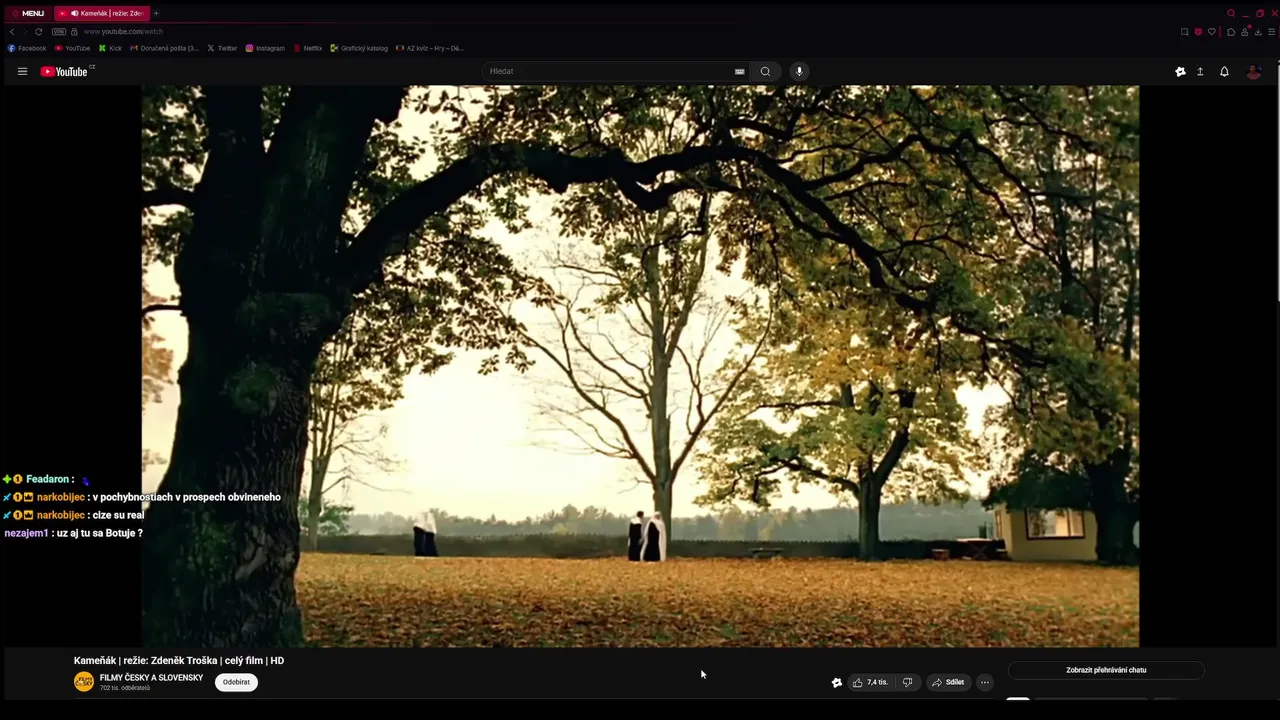Open the YouTube account avatar menu
Image resolution: width=1280 pixels, height=720 pixels.
click(1253, 71)
